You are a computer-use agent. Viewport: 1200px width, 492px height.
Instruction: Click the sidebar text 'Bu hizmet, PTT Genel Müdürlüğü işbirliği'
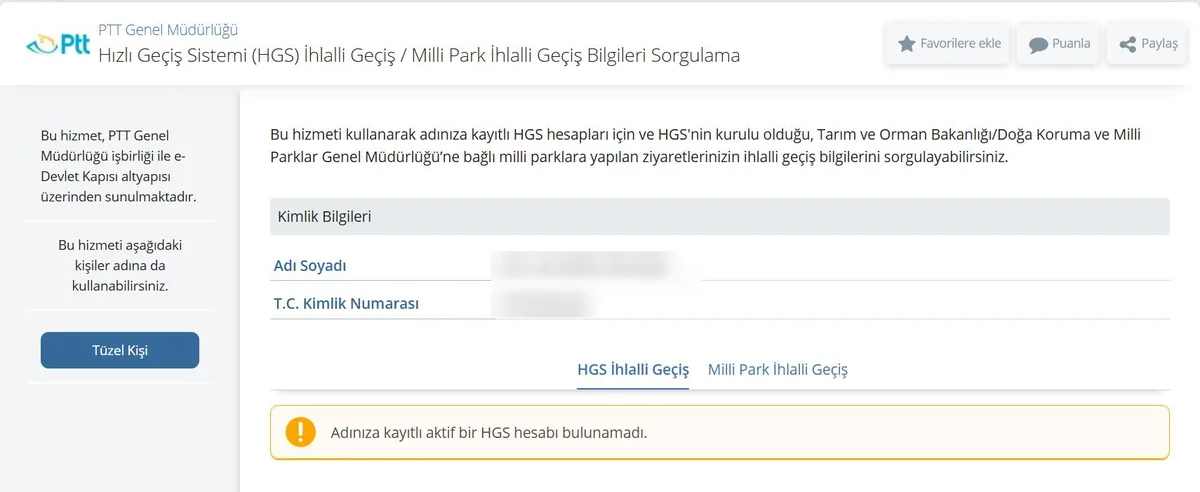119,165
